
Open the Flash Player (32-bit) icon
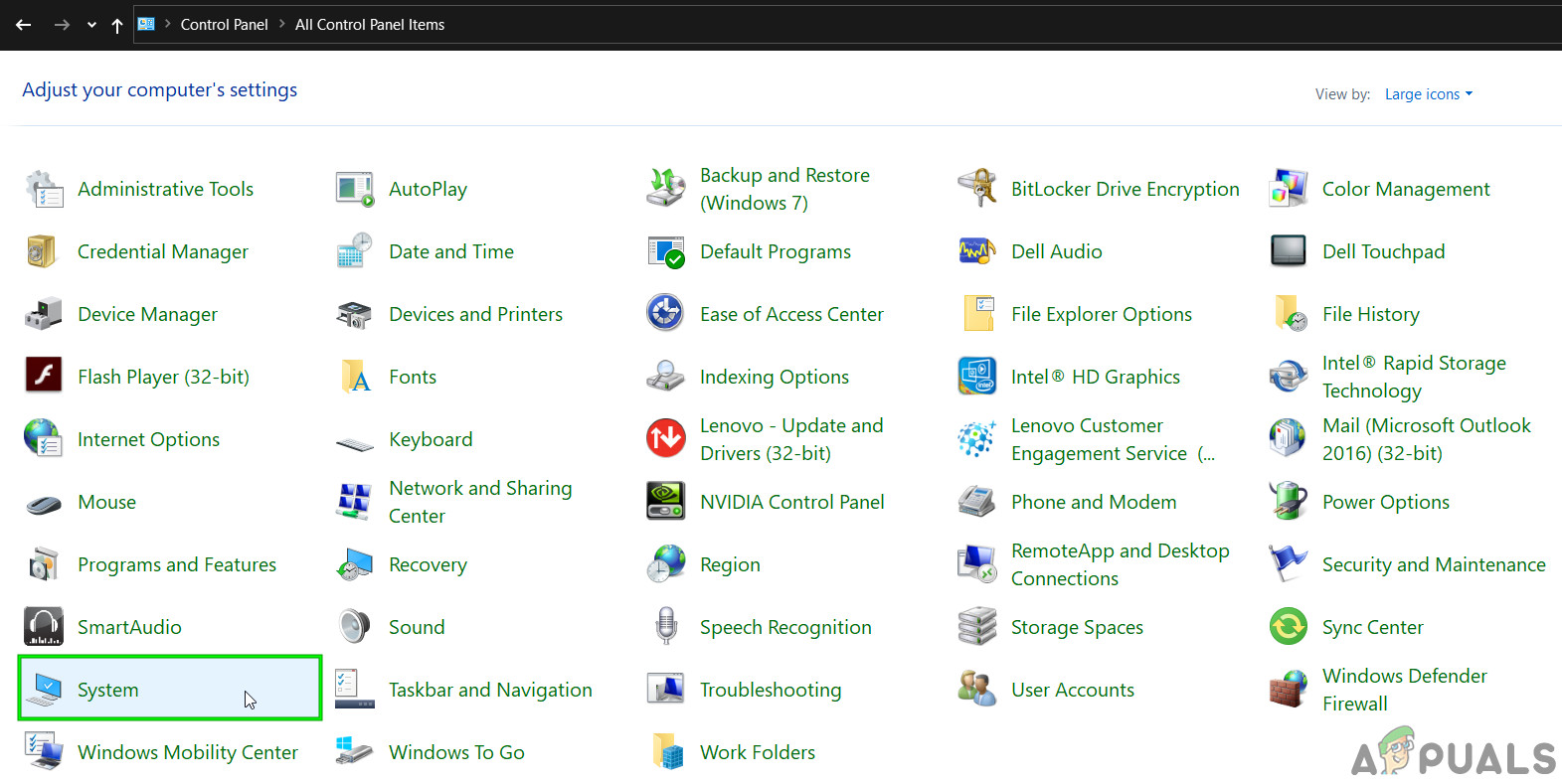[44, 377]
